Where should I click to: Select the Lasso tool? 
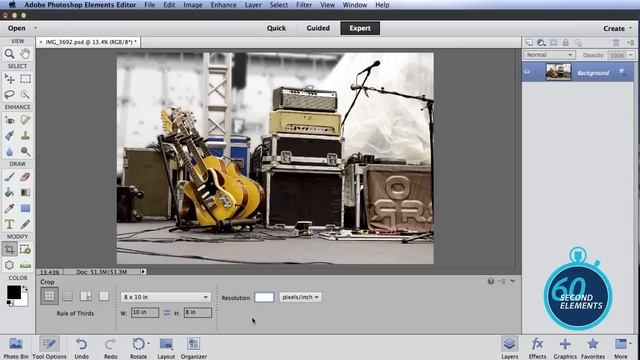click(x=9, y=94)
